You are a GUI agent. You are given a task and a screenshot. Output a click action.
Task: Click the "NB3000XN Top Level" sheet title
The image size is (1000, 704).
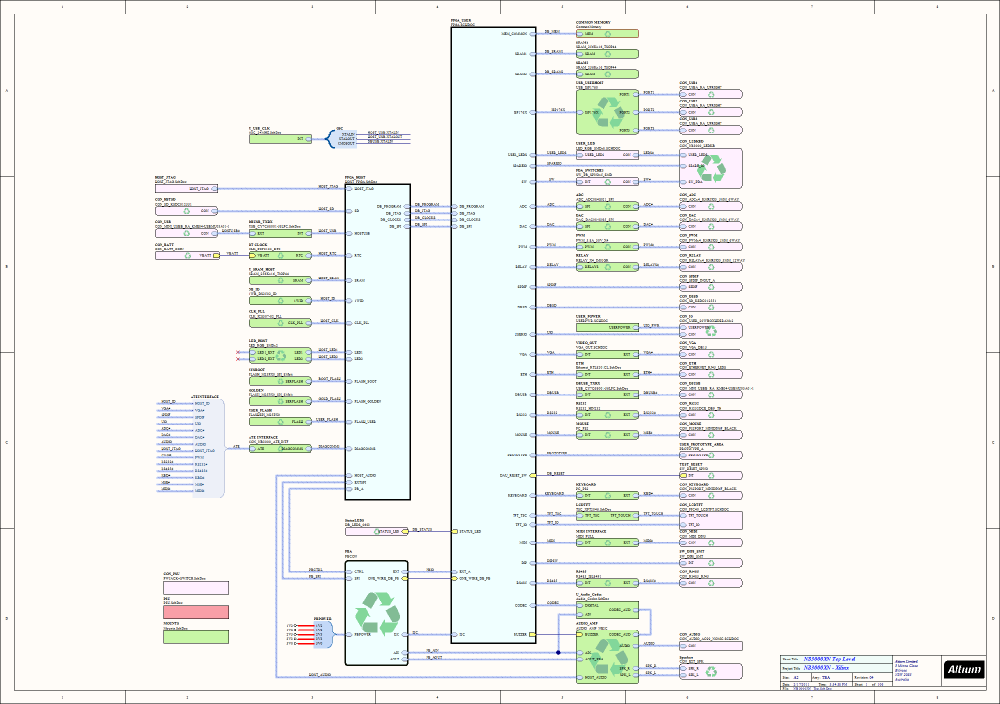[829, 659]
